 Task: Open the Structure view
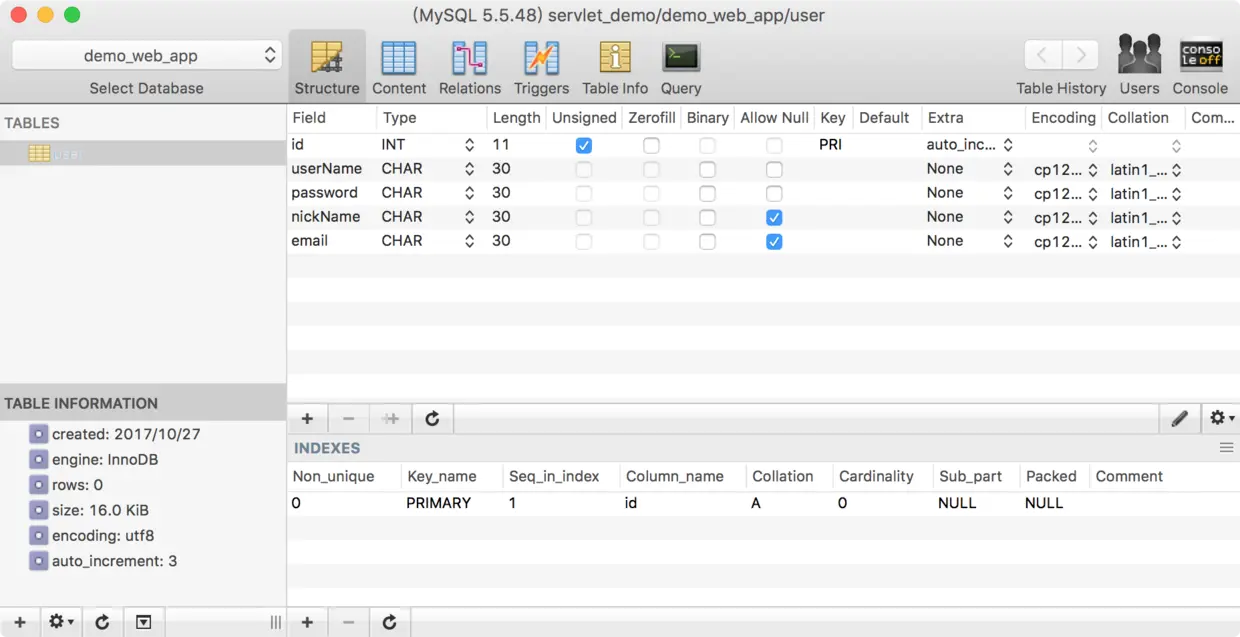[x=327, y=67]
